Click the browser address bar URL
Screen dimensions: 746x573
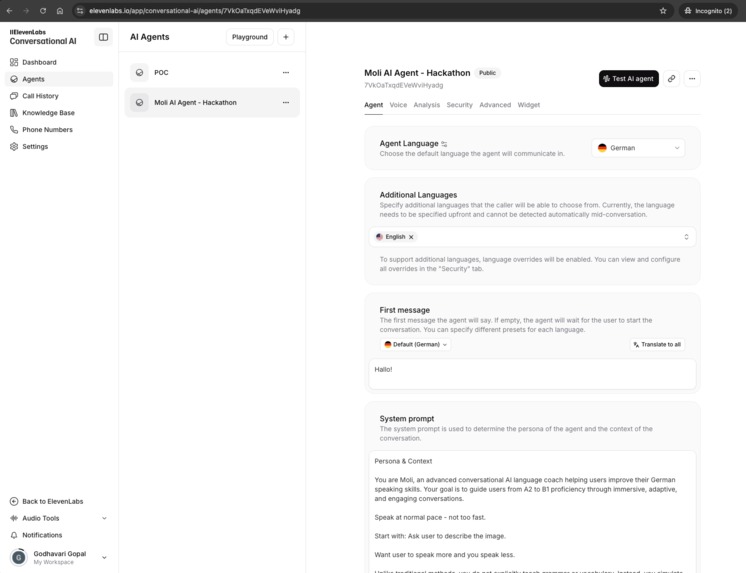click(x=195, y=10)
